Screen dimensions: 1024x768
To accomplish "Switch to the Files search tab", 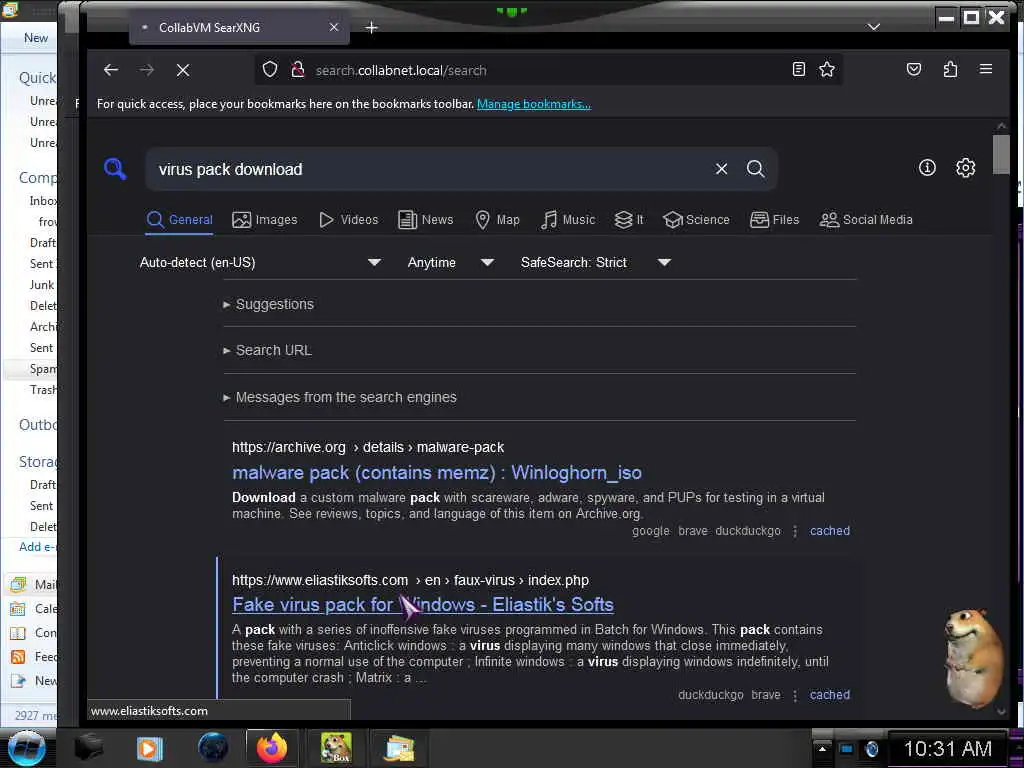I will 775,220.
